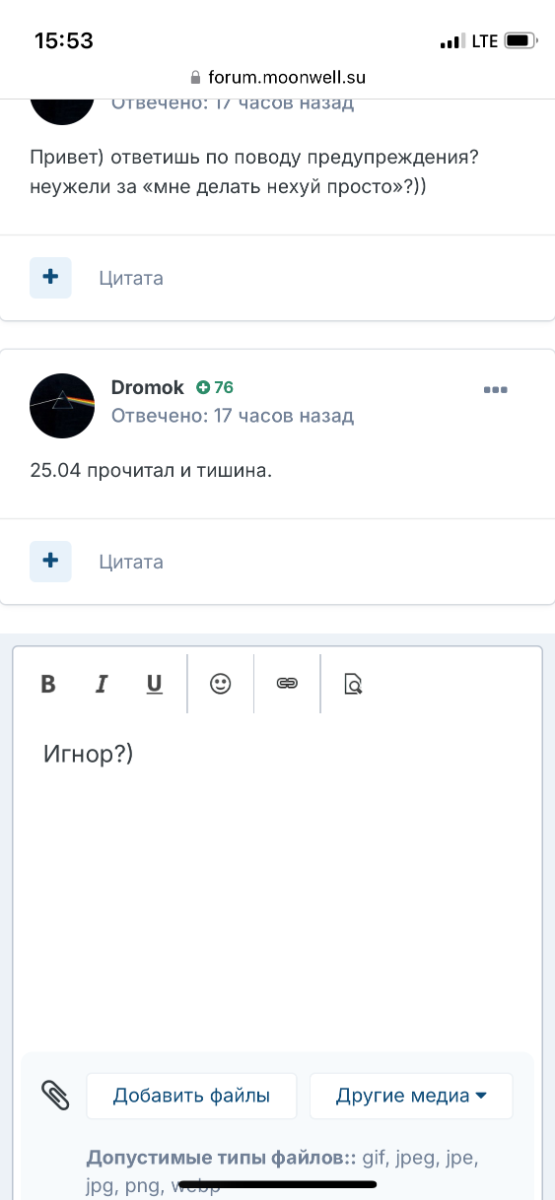Insert a link with chain icon
Screen dimensions: 555x1200
click(287, 684)
